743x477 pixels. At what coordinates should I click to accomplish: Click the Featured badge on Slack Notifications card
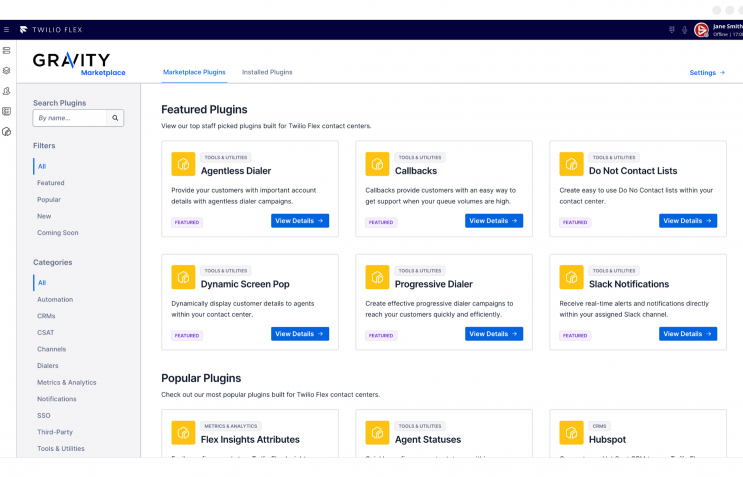575,335
